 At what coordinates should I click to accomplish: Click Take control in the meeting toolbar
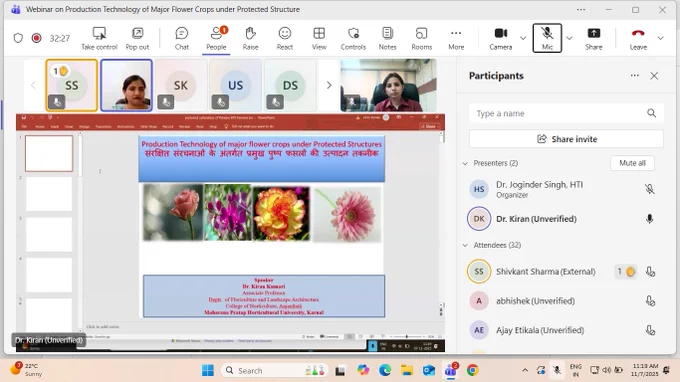click(x=99, y=38)
